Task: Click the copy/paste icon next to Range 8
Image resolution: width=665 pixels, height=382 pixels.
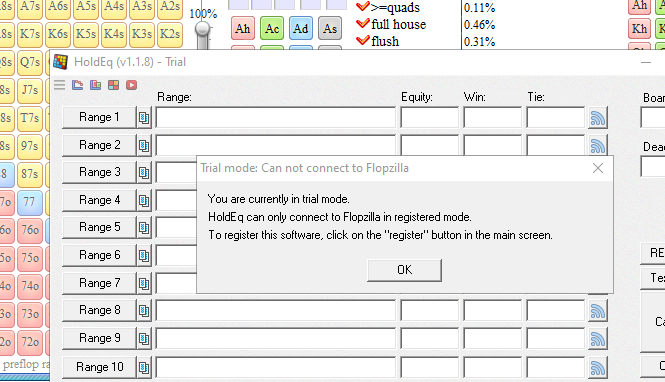Action: (144, 311)
